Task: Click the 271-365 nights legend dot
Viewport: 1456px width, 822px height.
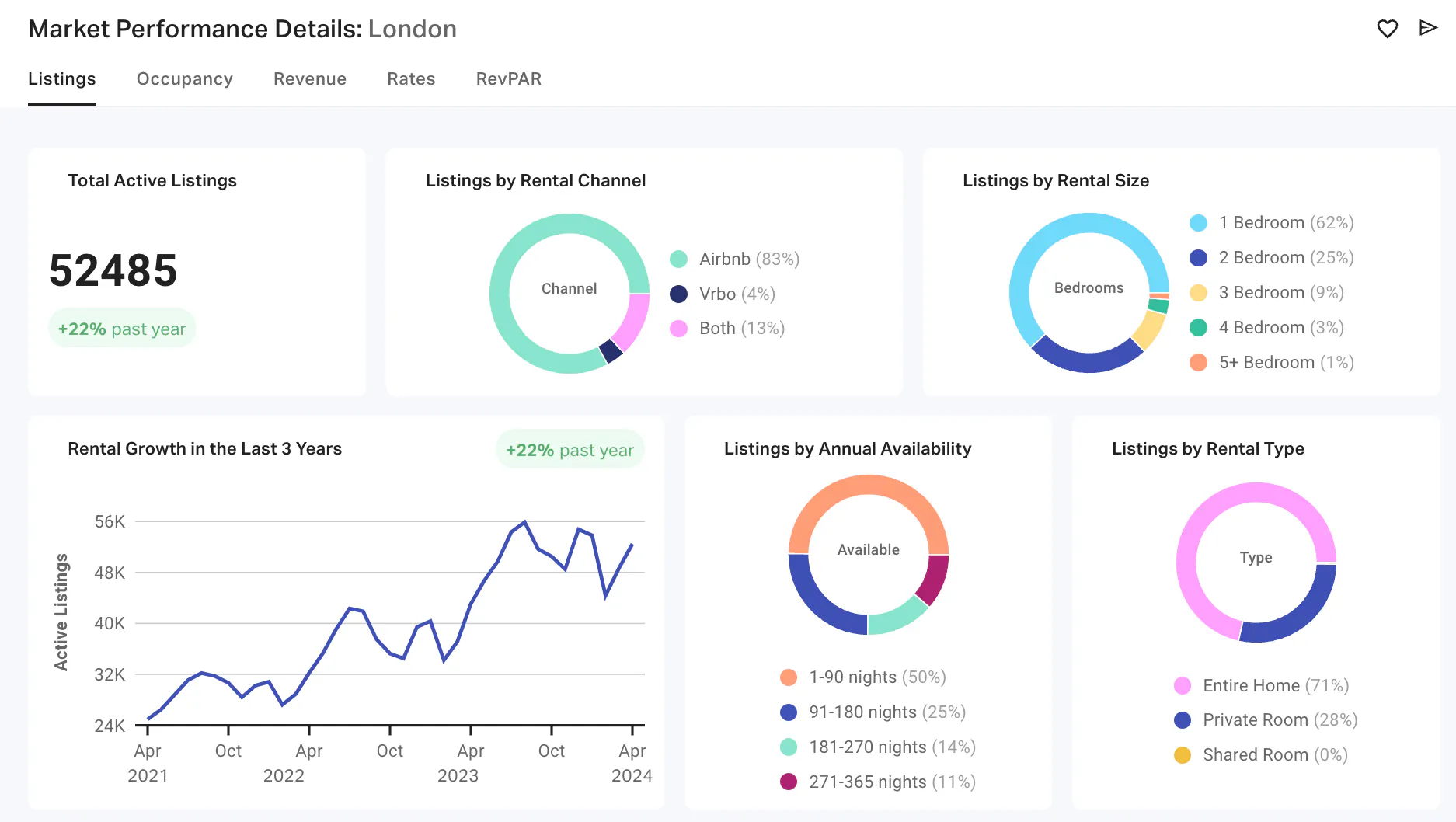Action: click(789, 782)
